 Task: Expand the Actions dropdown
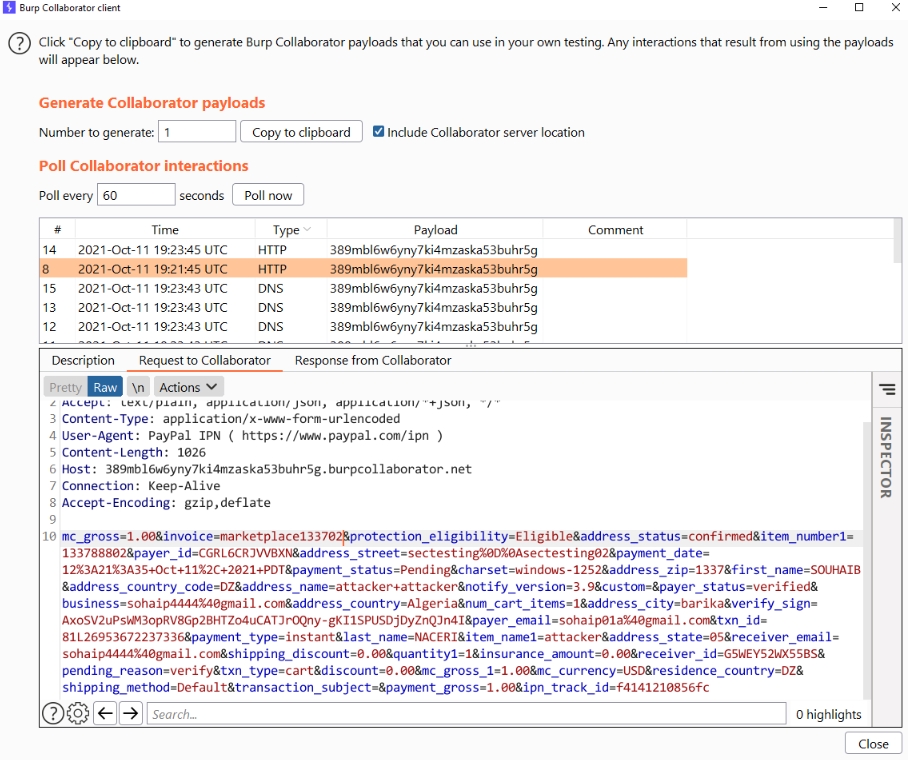click(189, 387)
